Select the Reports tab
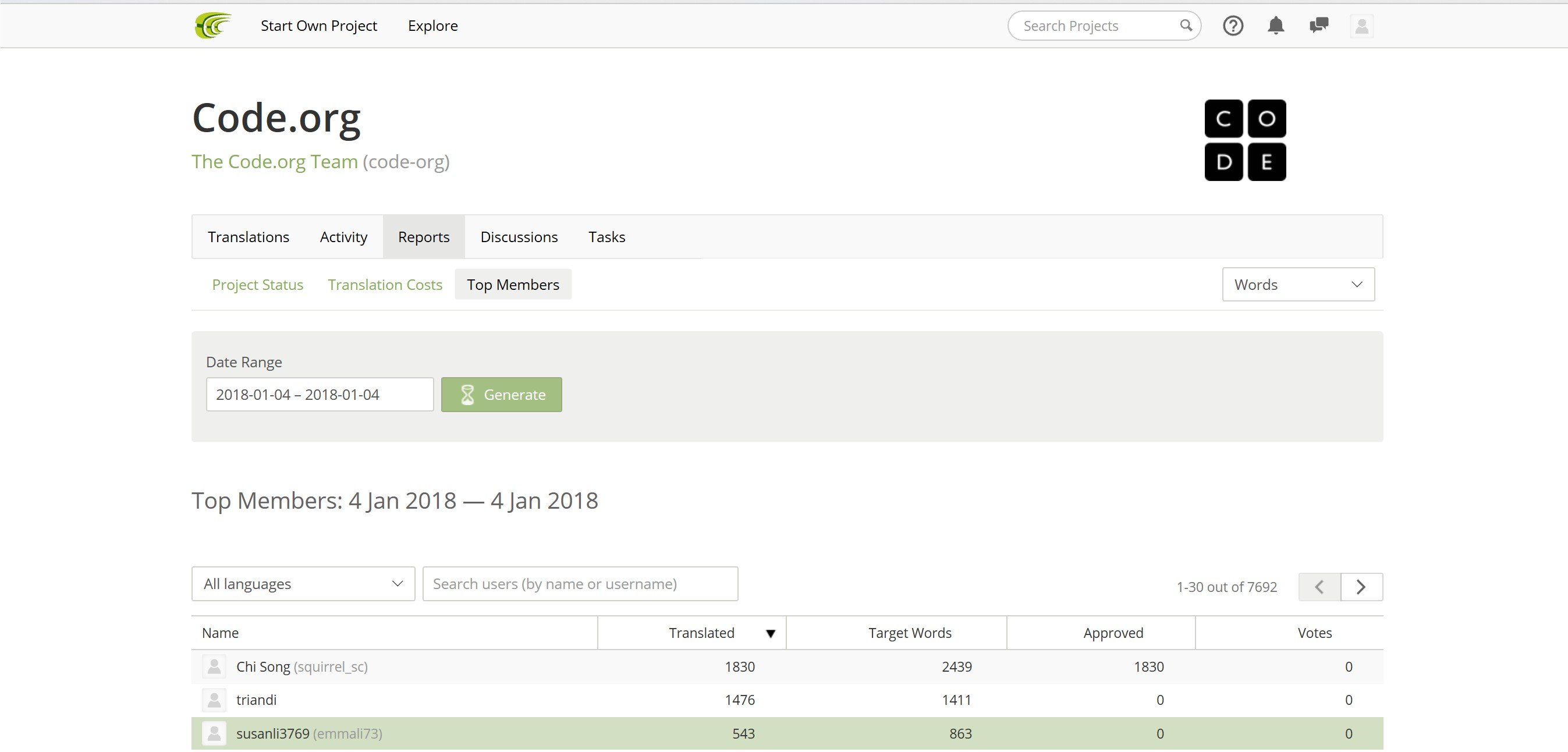 pos(424,237)
